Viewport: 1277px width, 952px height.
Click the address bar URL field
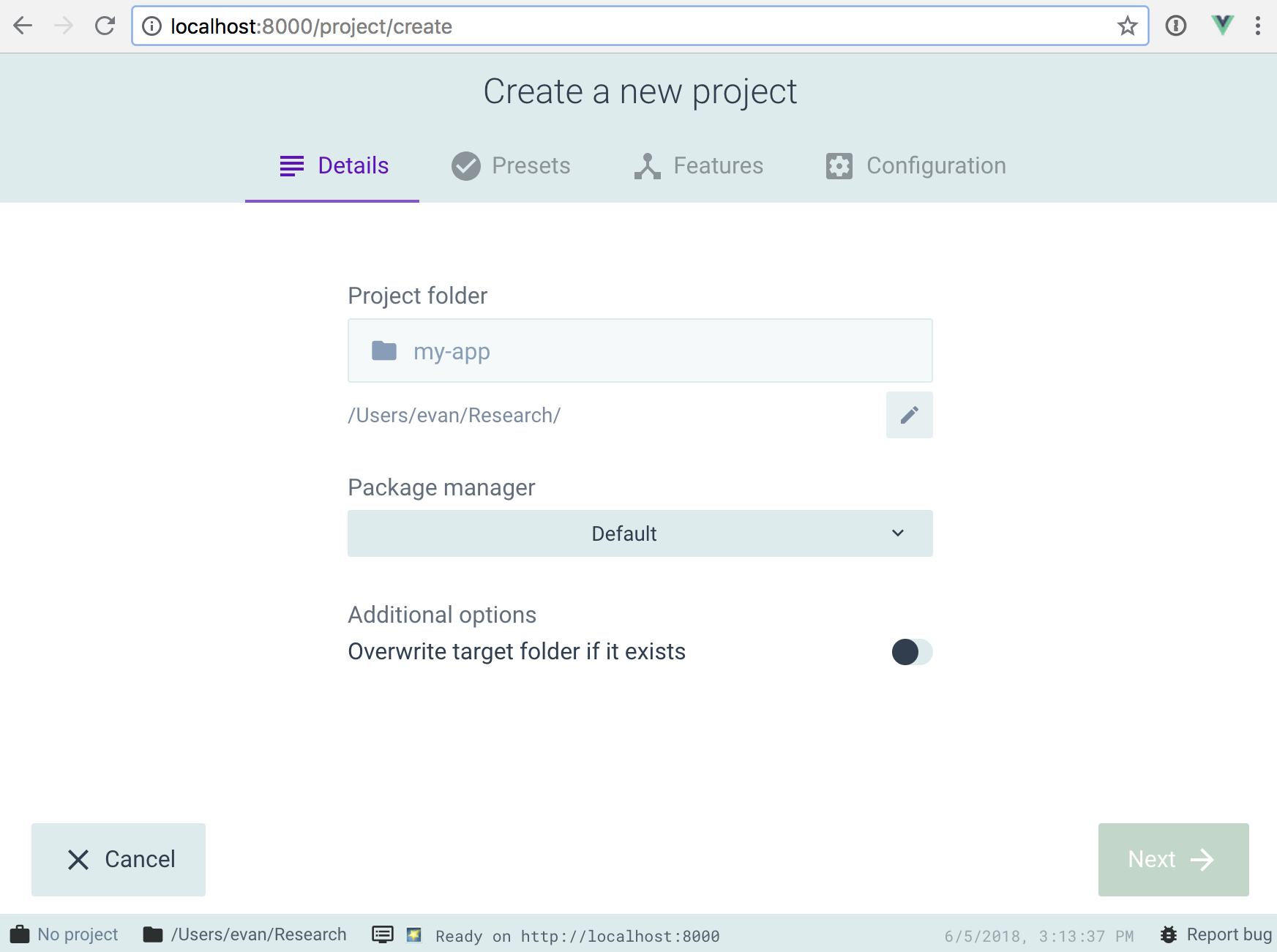(x=640, y=26)
